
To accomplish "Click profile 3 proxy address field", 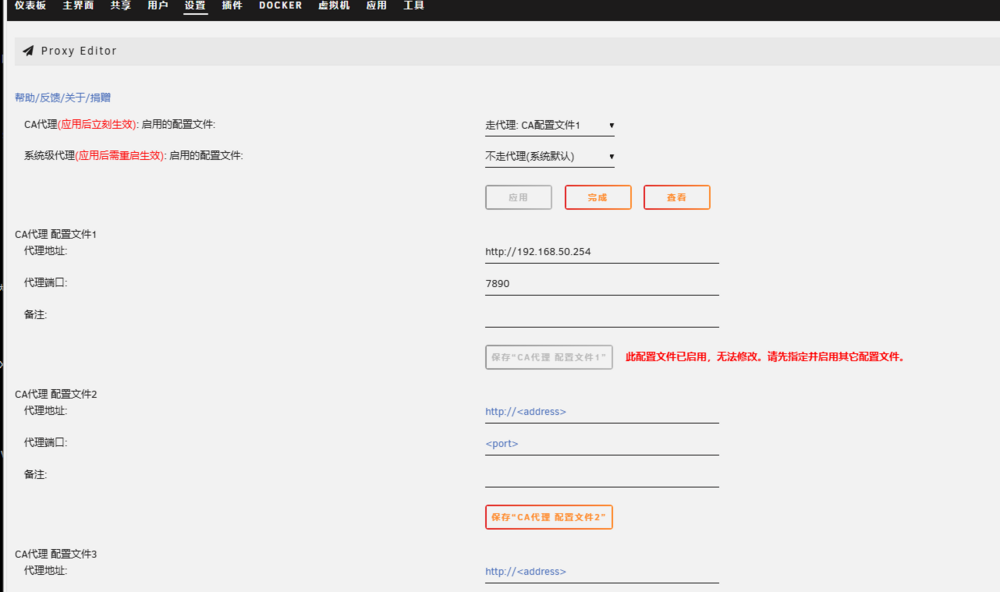I will 601,572.
